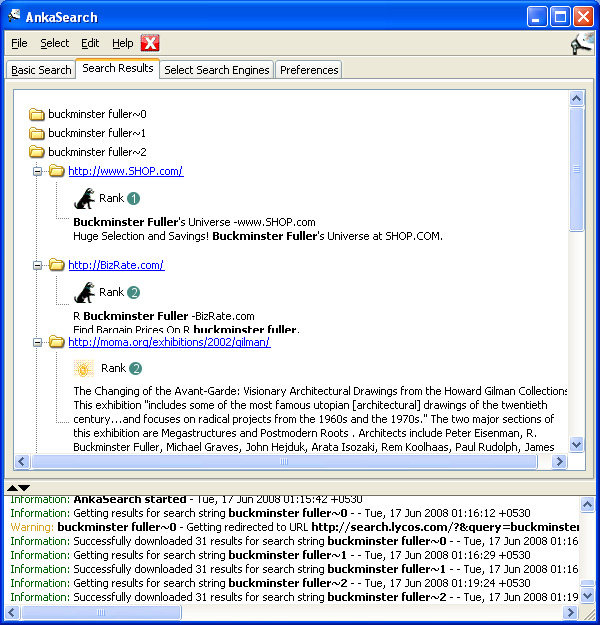Screen dimensions: 600x625
Task: Click the dog icon beside Rank 2
Action: [84, 292]
